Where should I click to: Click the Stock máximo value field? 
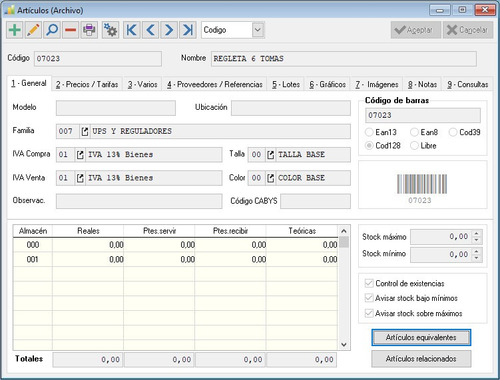pos(441,237)
